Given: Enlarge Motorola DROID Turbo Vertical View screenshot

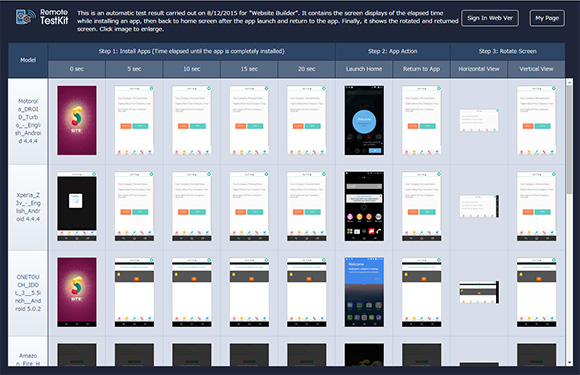Looking at the screenshot, I should coord(536,121).
